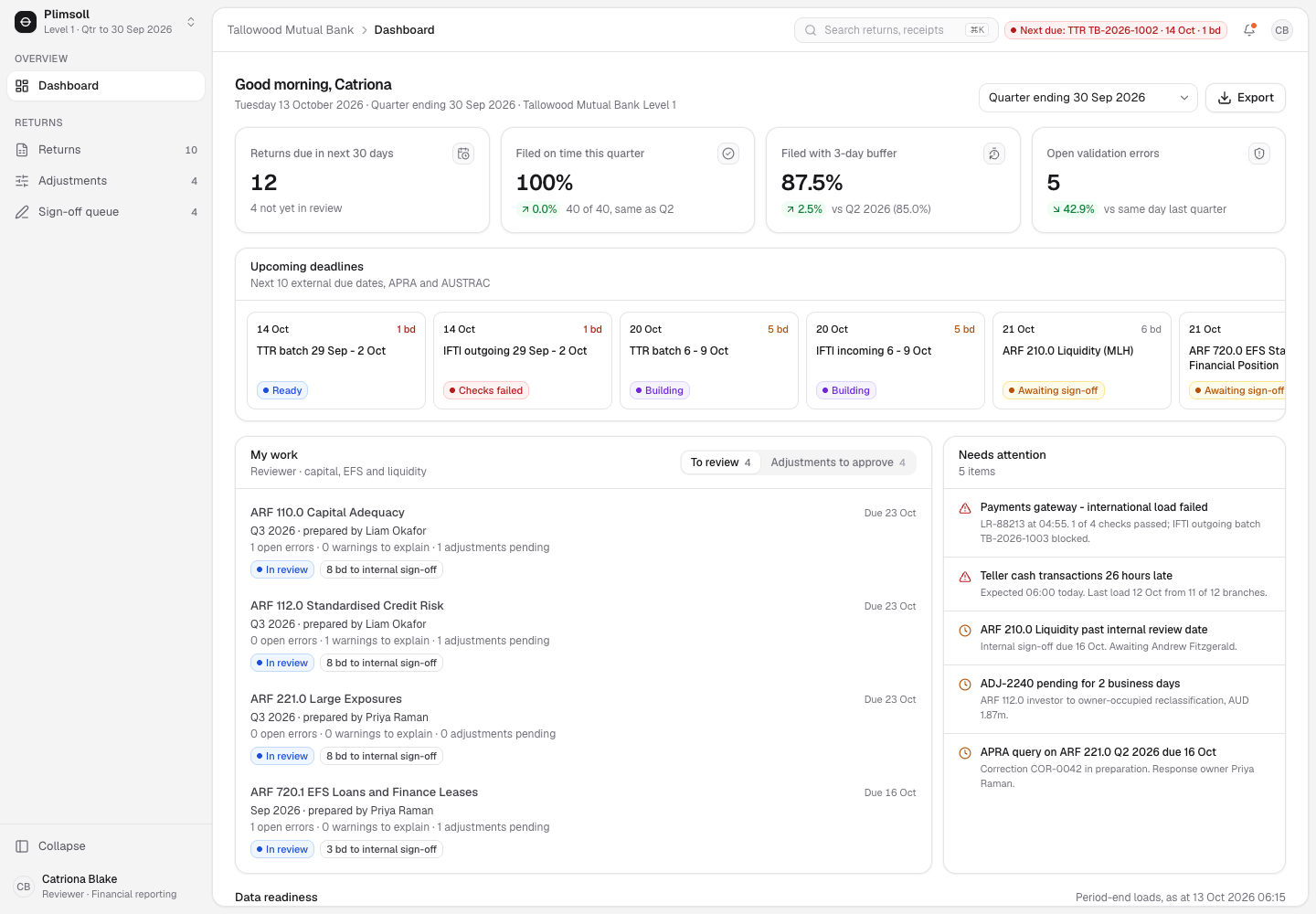Screen dimensions: 1316x914
Task: Open the IFTI incoming 6 - 9 Oct card
Action: [x=896, y=360]
